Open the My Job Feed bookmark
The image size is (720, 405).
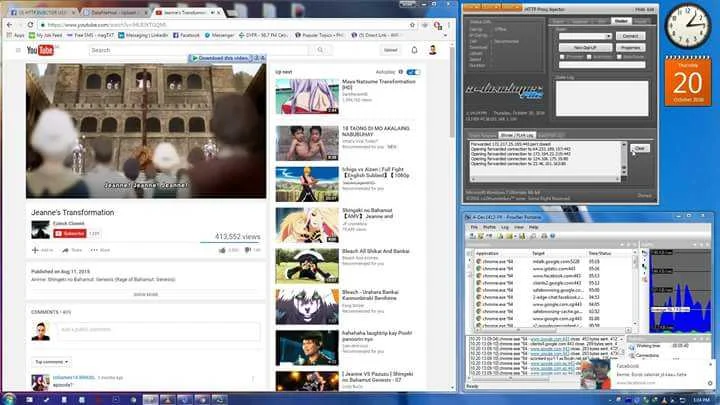[x=46, y=35]
